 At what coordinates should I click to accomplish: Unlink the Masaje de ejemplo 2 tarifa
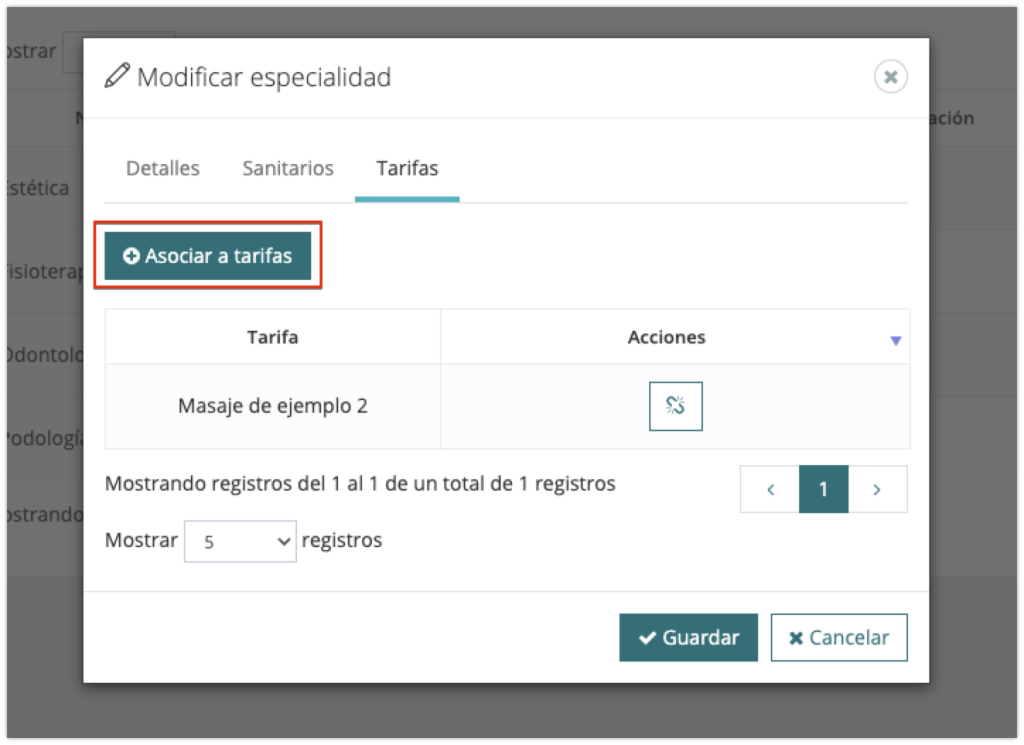(x=675, y=406)
